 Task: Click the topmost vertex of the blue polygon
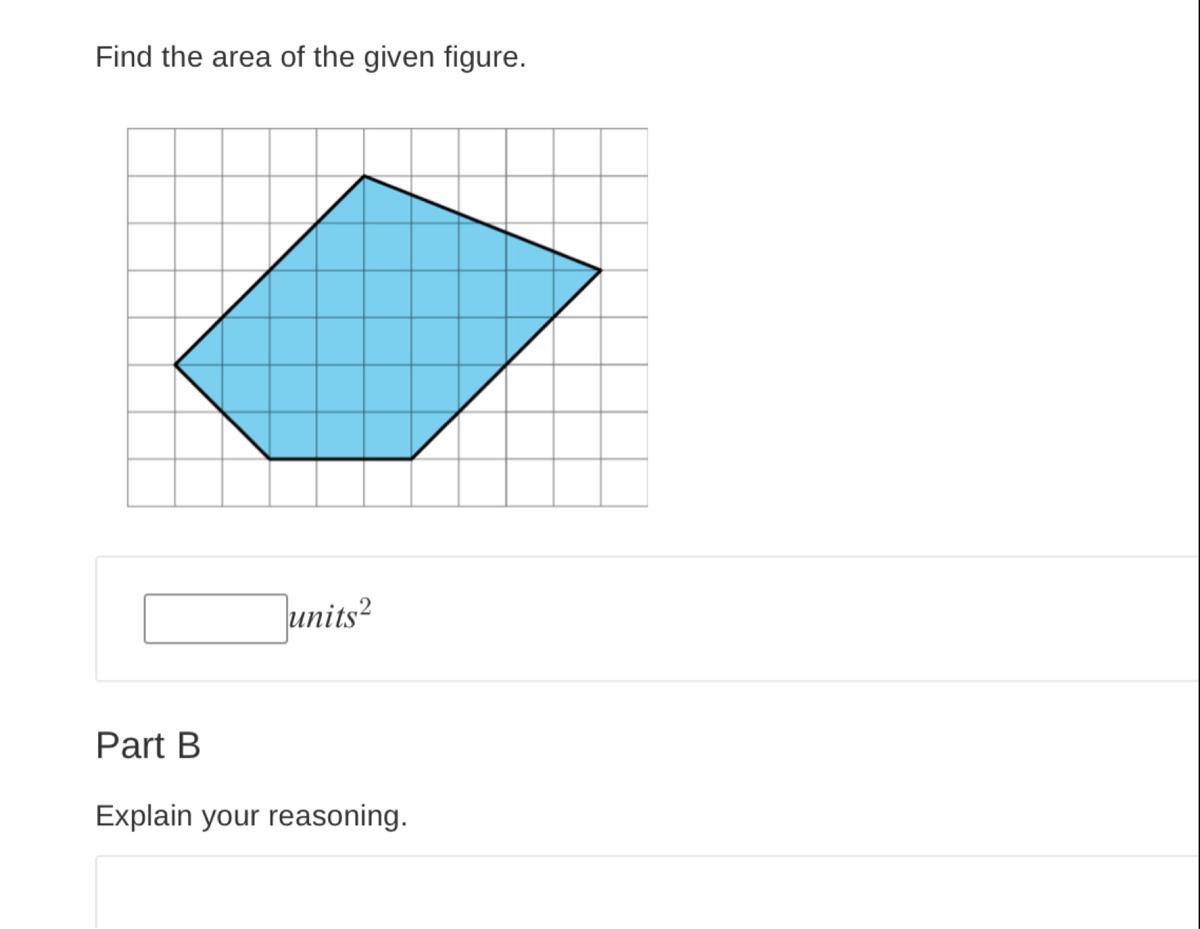click(364, 176)
